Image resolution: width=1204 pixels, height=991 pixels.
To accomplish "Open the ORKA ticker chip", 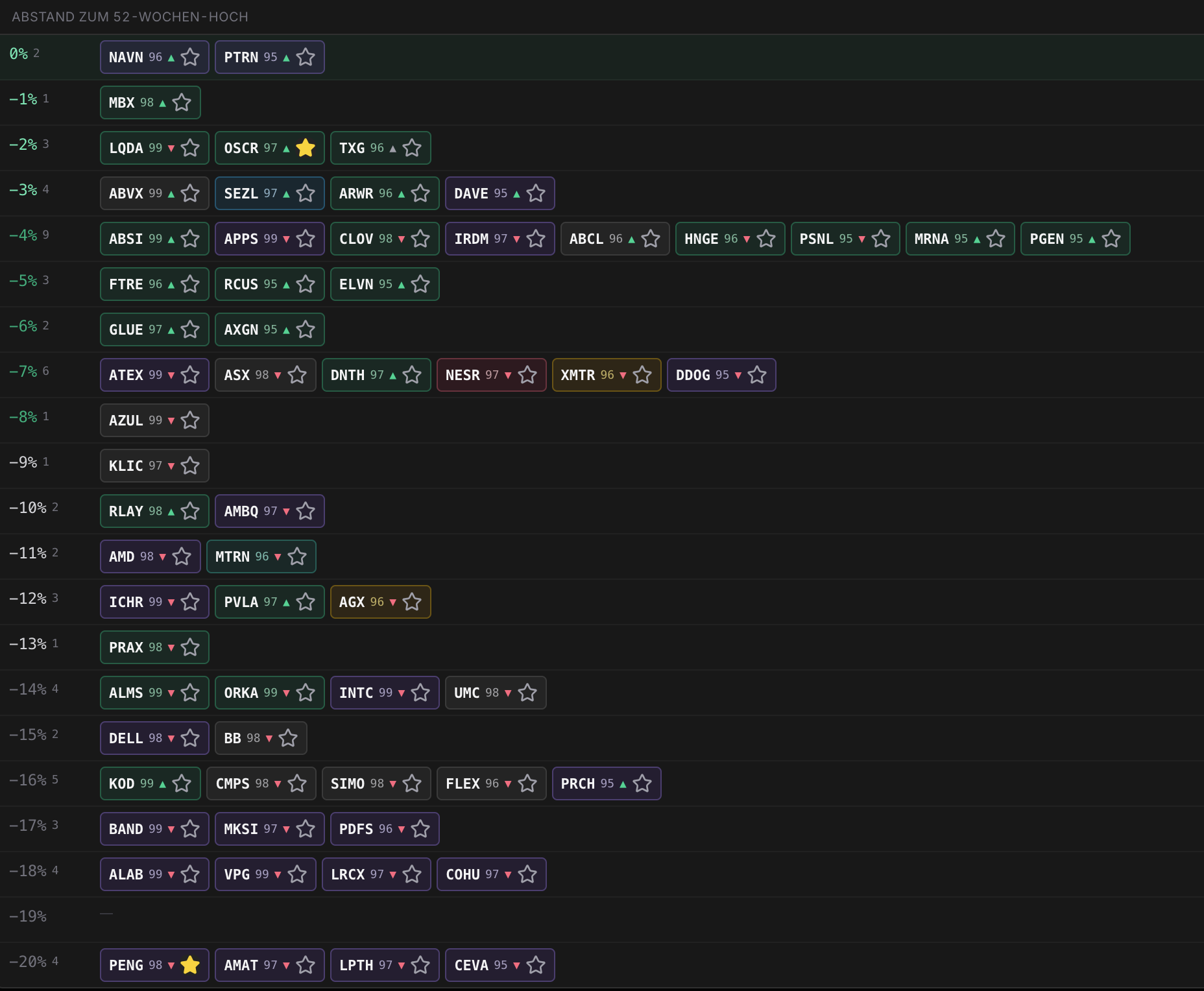I will tap(270, 693).
